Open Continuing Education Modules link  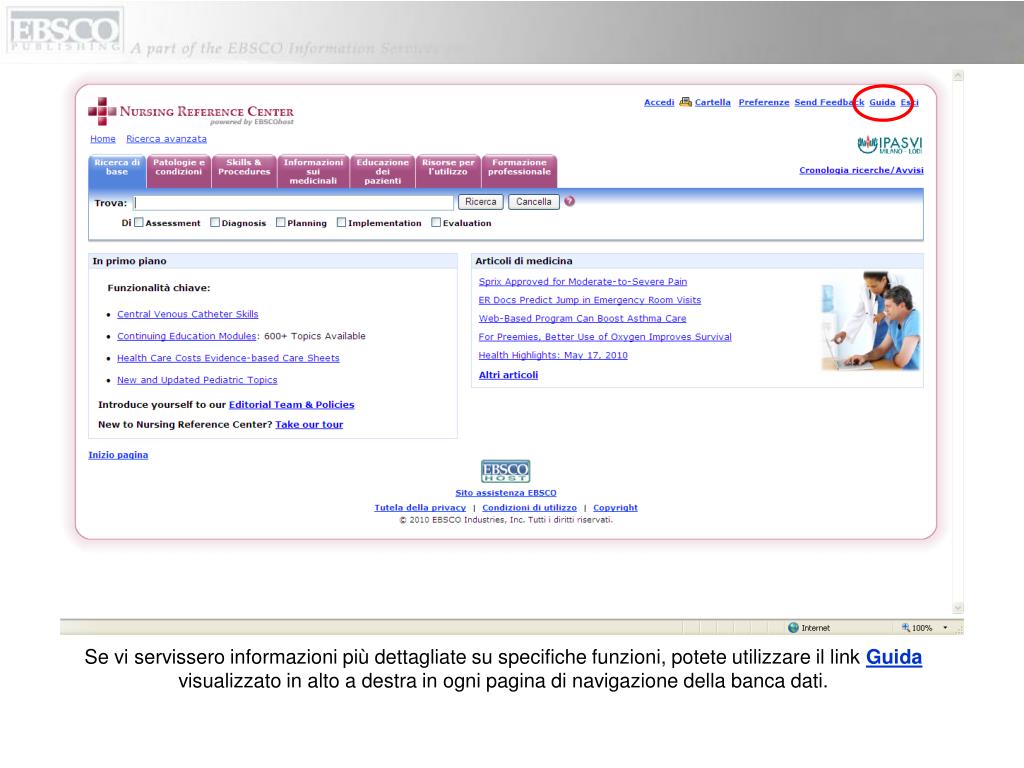tap(187, 336)
